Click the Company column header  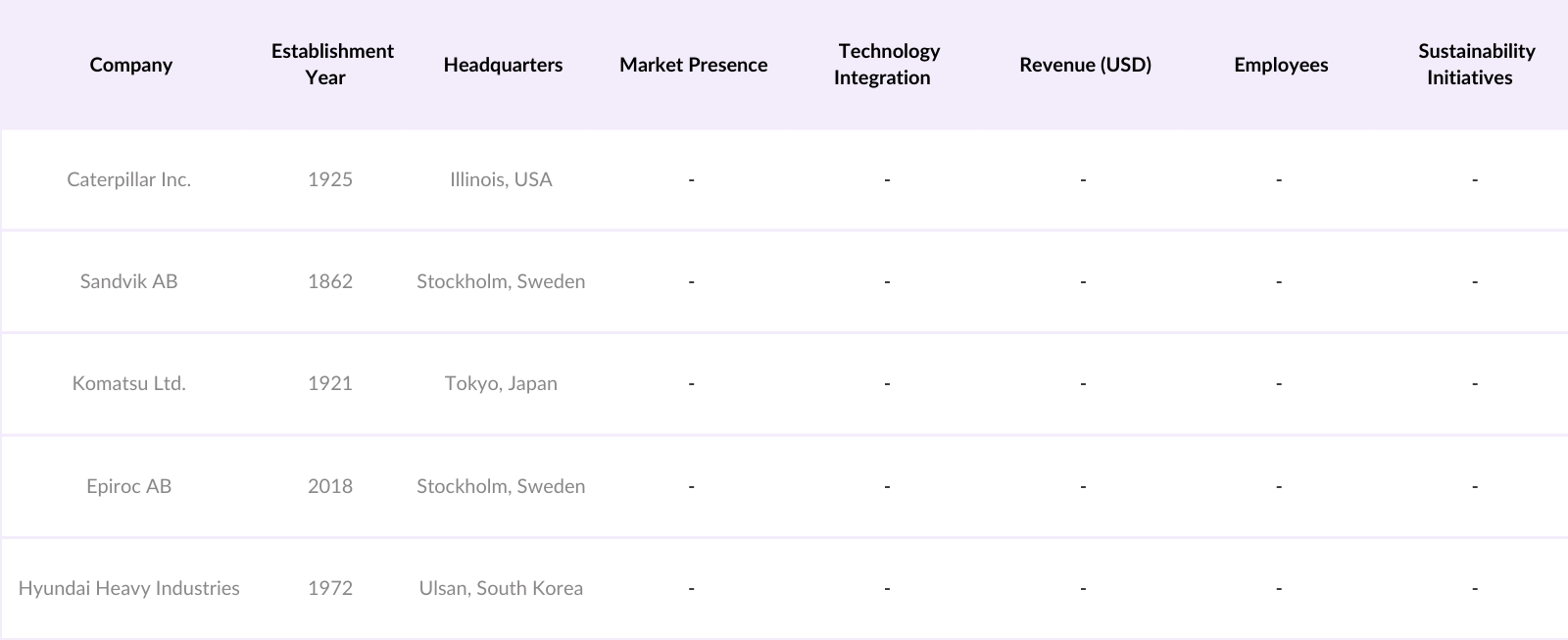pos(130,65)
